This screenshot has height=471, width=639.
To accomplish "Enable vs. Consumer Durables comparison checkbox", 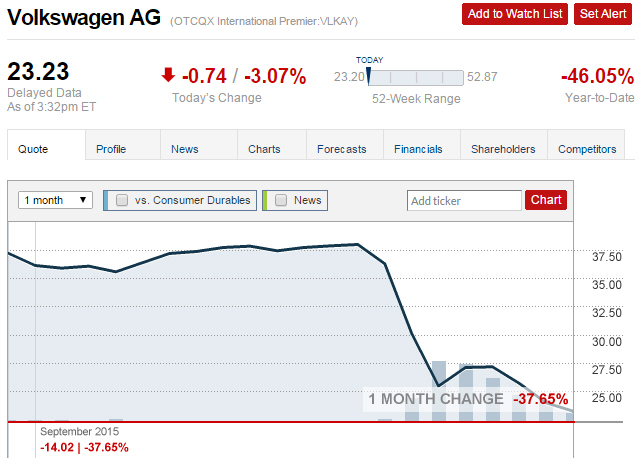I will coord(122,200).
